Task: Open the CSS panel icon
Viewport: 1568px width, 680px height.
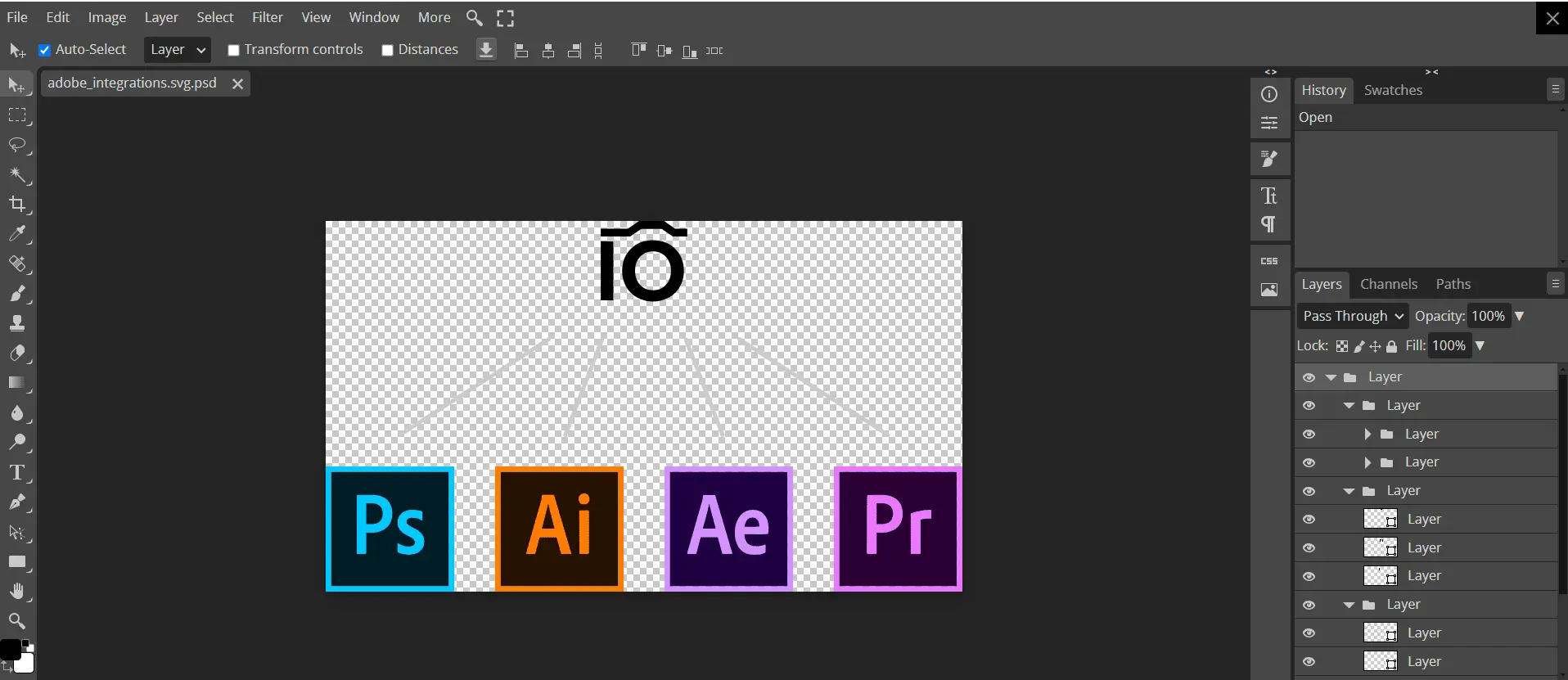Action: 1269,261
